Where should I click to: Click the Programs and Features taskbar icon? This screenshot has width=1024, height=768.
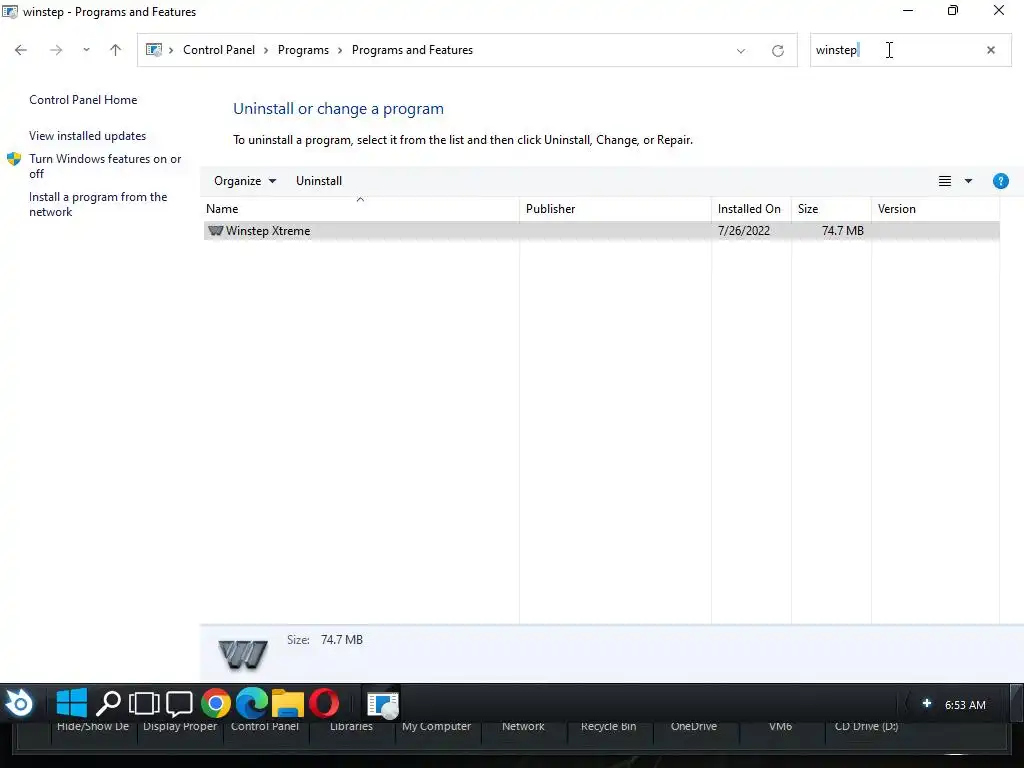383,705
